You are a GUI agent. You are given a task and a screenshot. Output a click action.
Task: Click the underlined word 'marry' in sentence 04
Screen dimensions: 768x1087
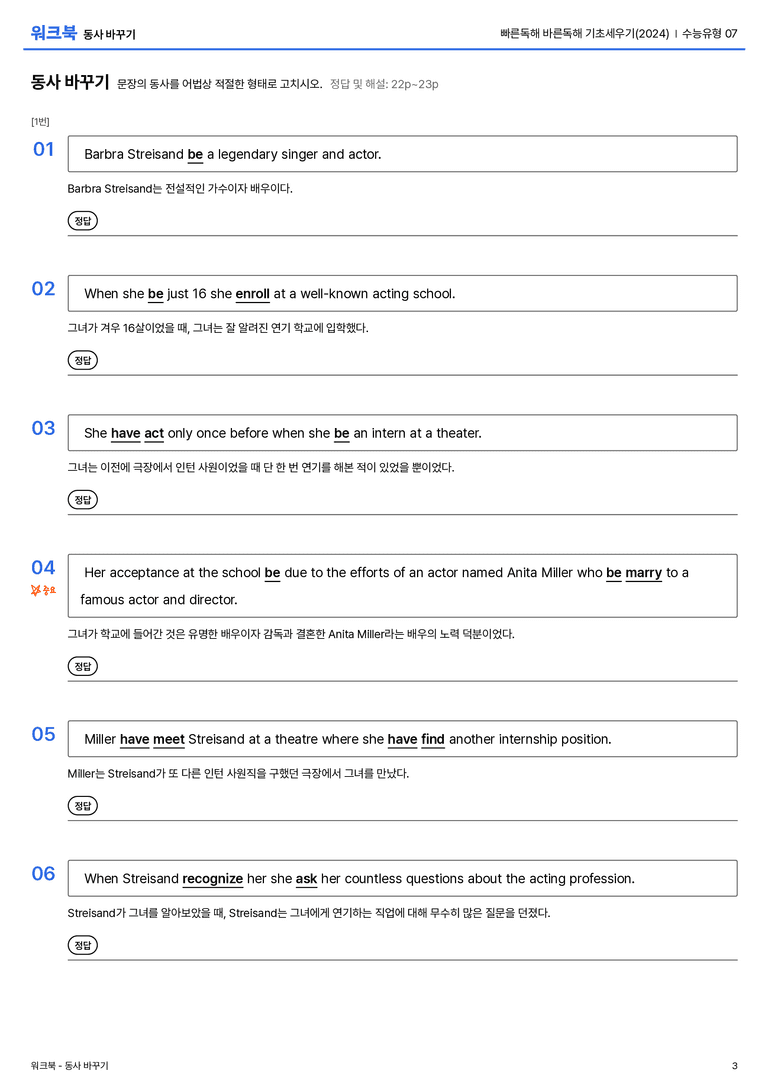(x=643, y=573)
